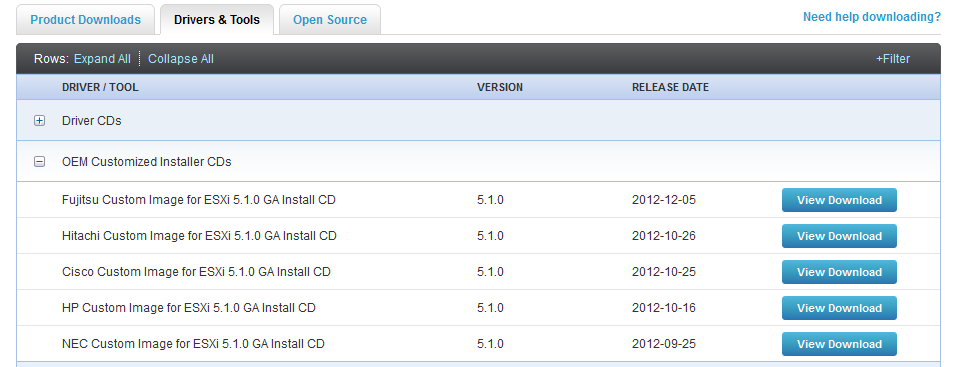
Task: Collapse the OEM Customized Installer CDs row
Action: (x=39, y=162)
